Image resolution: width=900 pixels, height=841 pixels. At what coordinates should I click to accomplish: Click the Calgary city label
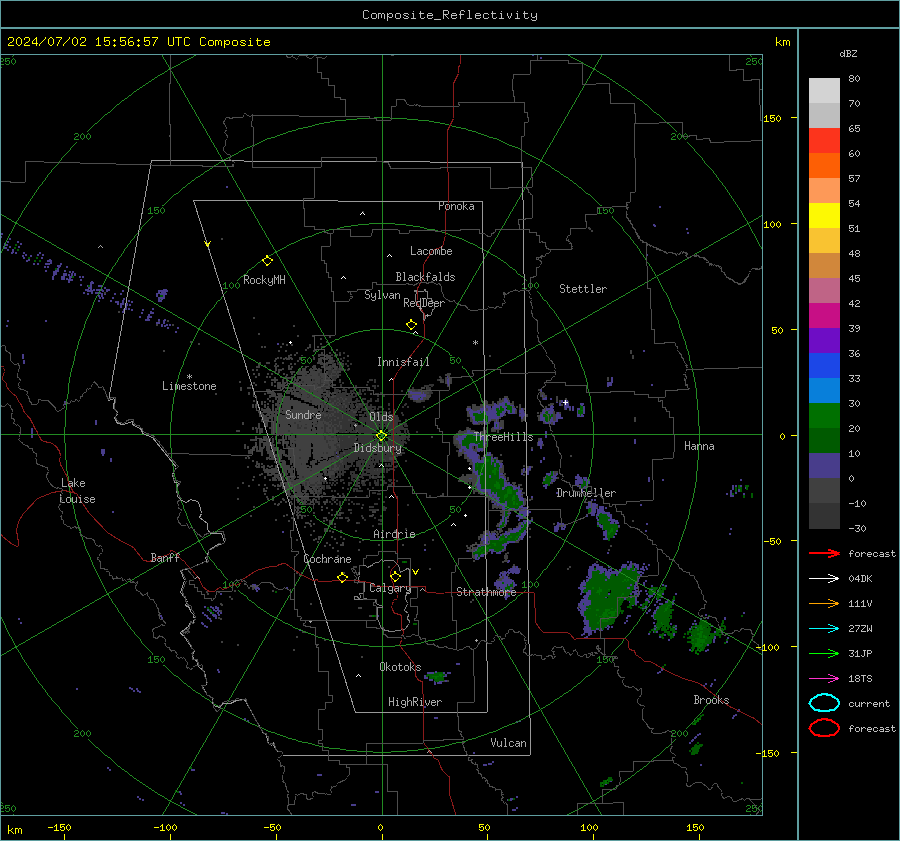coord(390,588)
